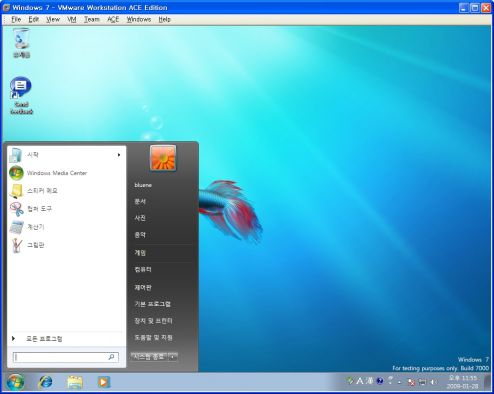This screenshot has width=494, height=394.
Task: Click the Windows Start orb
Action: tap(15, 382)
